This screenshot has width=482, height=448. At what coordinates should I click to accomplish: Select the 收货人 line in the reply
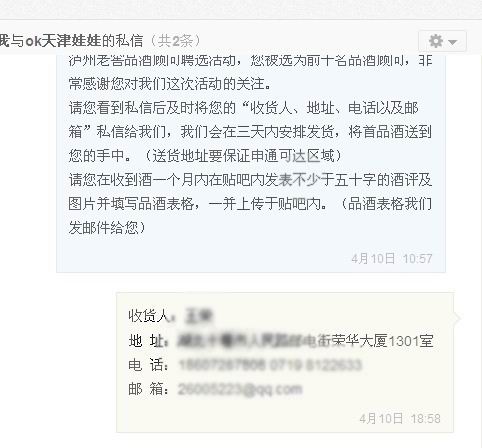pyautogui.click(x=170, y=316)
